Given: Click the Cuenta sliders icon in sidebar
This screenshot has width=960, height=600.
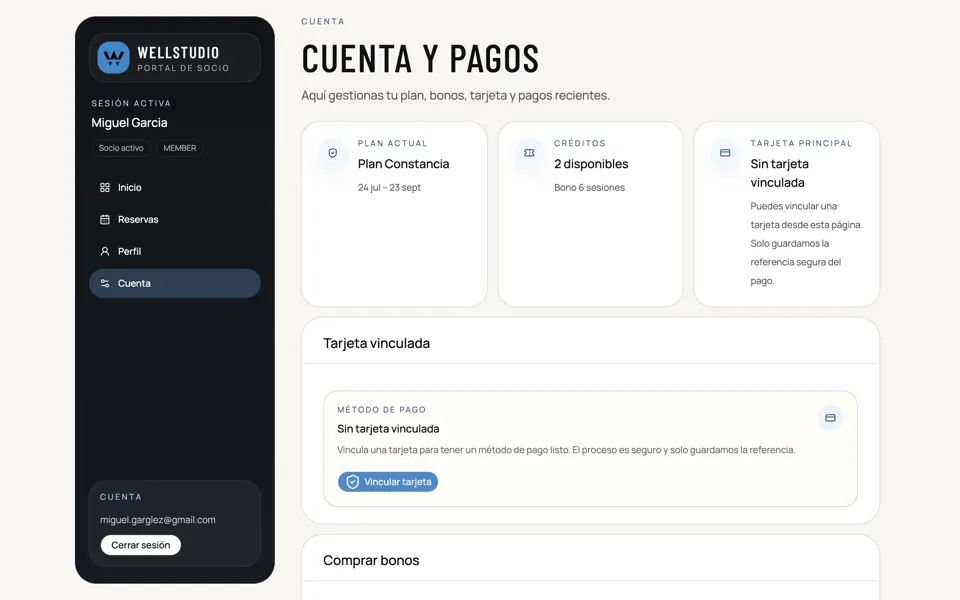Looking at the screenshot, I should (x=105, y=283).
